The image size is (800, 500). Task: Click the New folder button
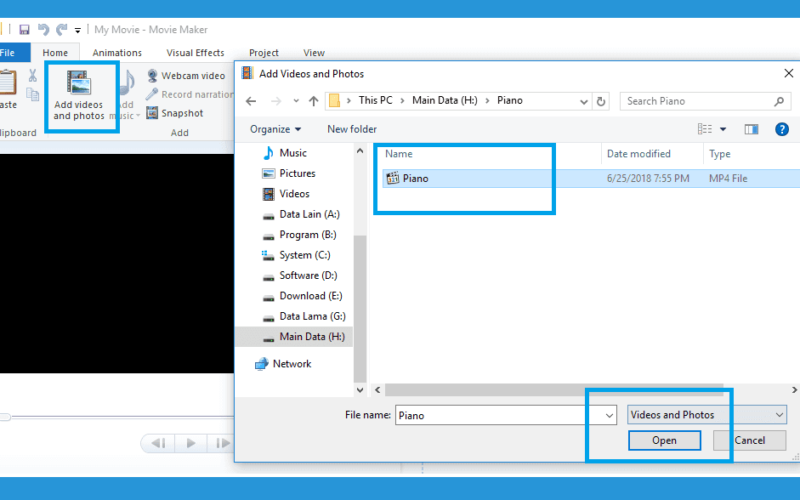pos(352,129)
